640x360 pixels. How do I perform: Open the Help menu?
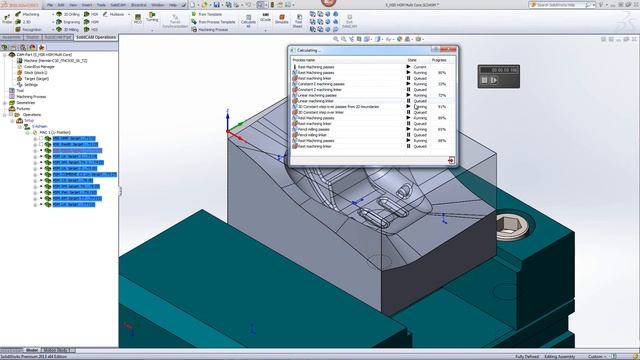[173, 5]
